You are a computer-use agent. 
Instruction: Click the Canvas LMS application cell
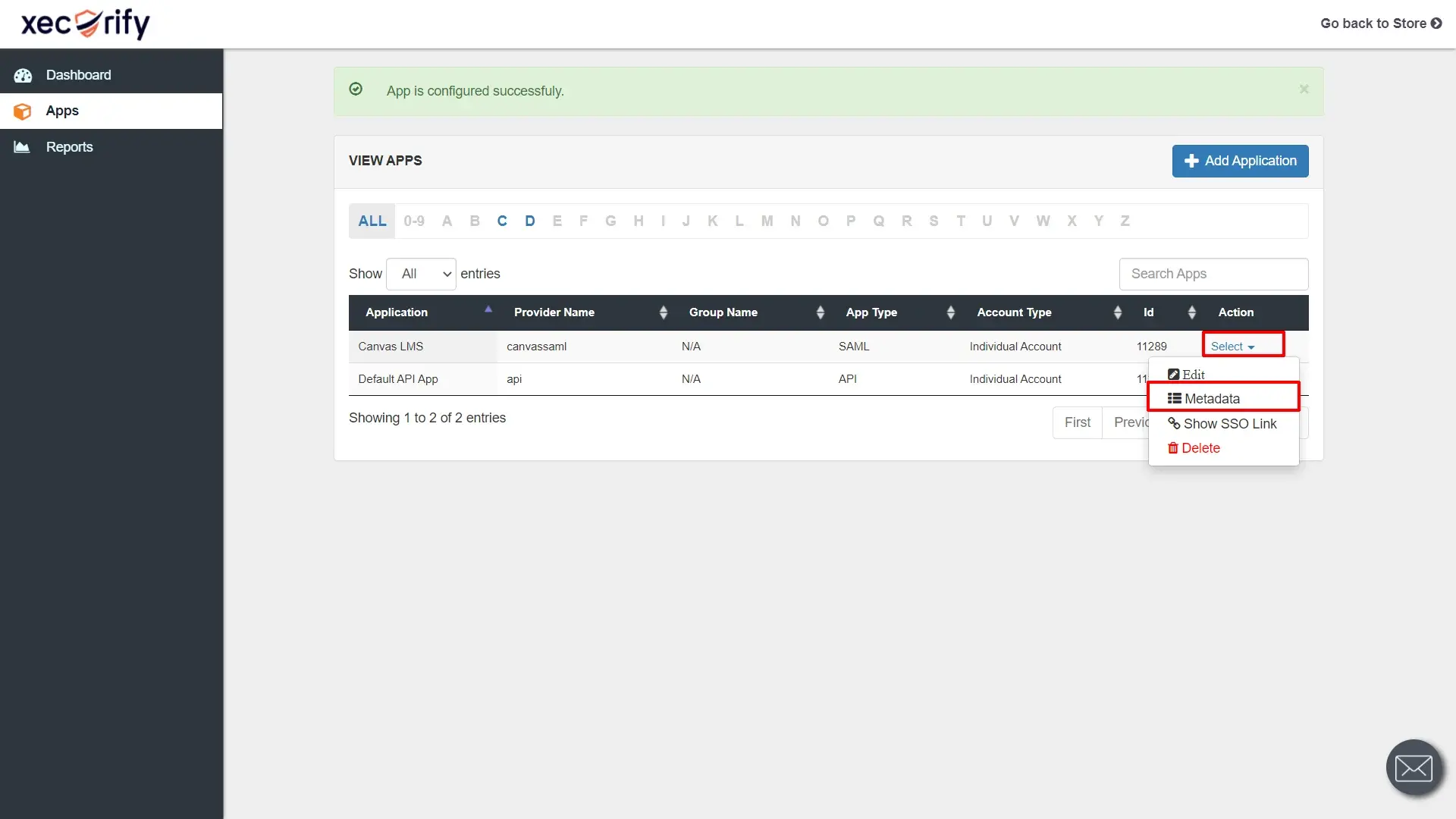422,347
